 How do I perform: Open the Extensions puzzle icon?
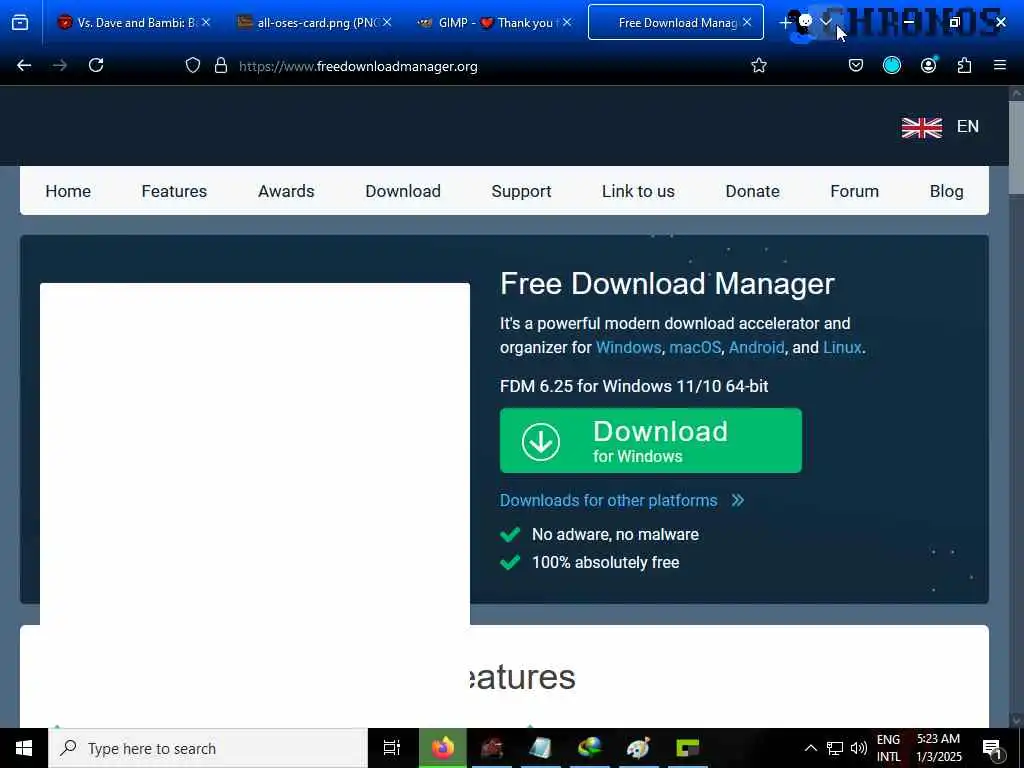(x=964, y=65)
